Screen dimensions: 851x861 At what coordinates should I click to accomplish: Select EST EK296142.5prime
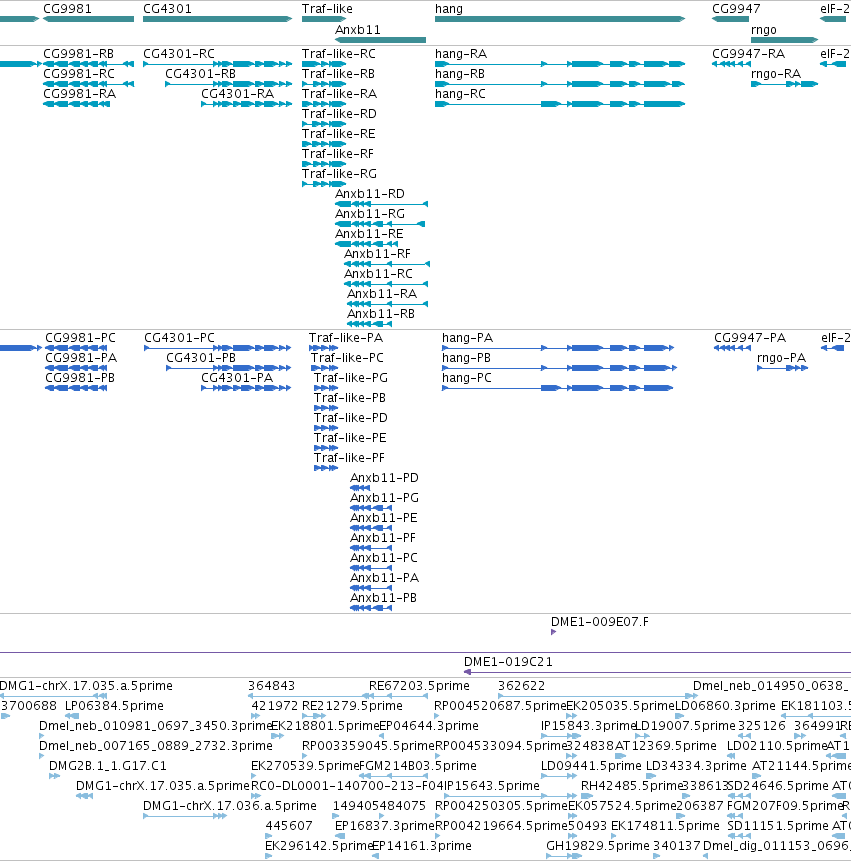[x=268, y=856]
